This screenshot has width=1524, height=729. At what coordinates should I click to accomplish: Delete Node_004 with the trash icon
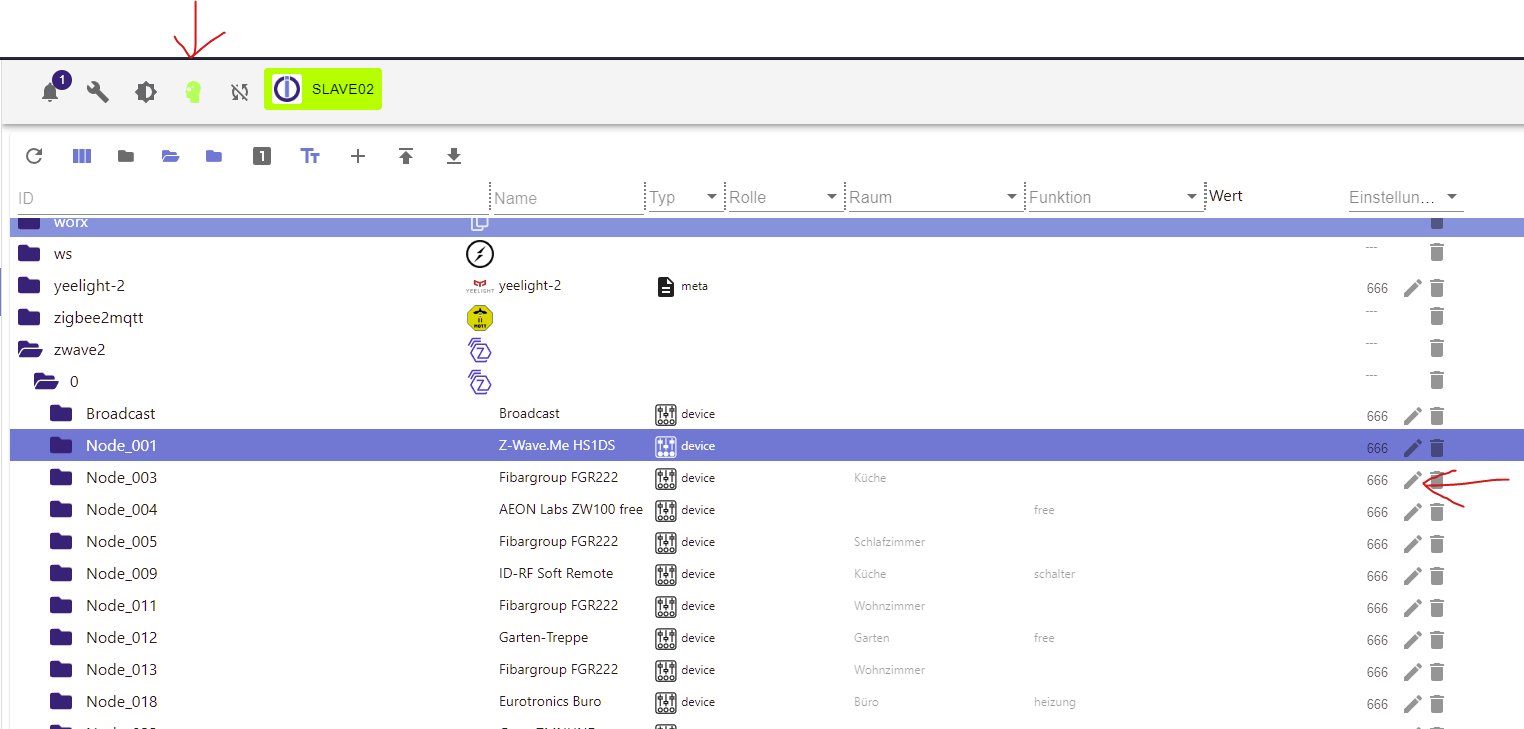1437,512
